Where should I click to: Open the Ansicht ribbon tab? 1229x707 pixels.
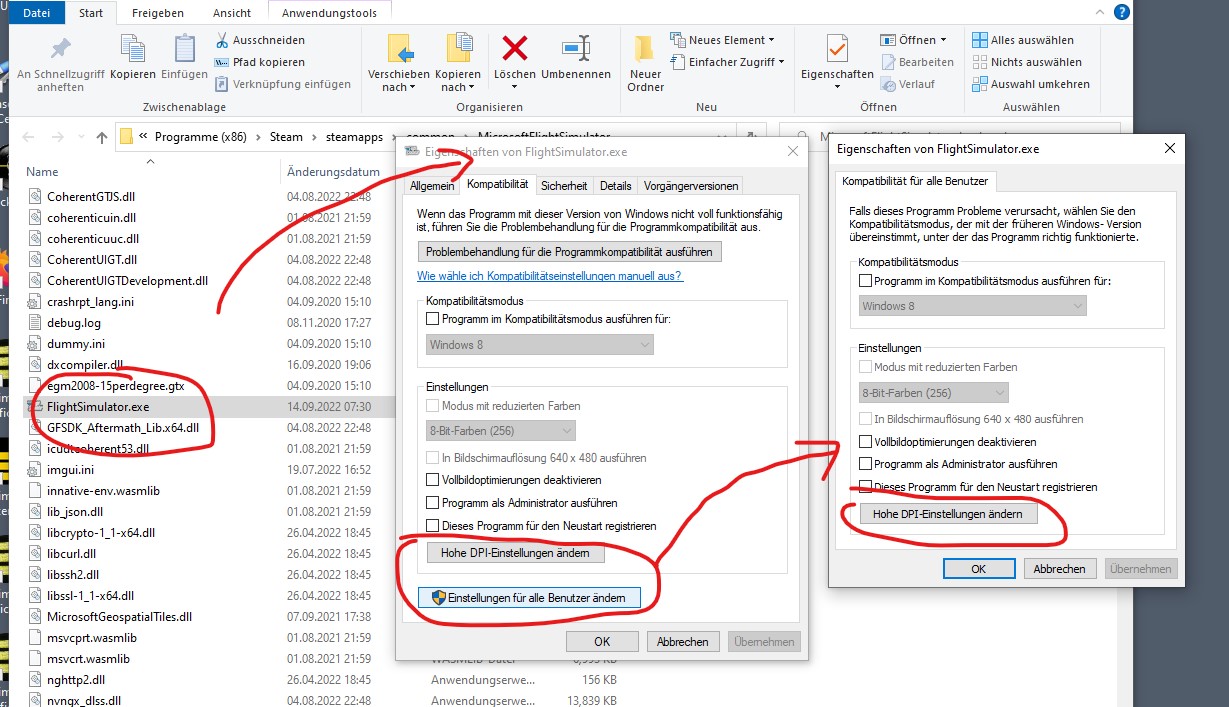click(x=232, y=13)
